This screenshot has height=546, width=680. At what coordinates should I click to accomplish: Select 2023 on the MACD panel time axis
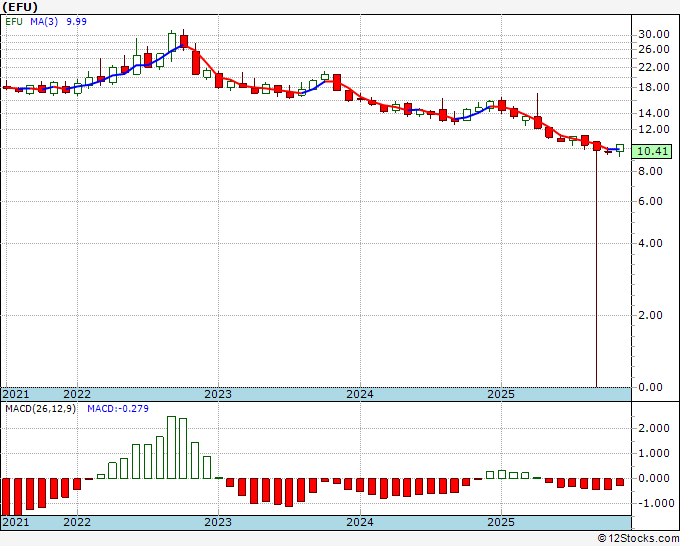(x=218, y=522)
